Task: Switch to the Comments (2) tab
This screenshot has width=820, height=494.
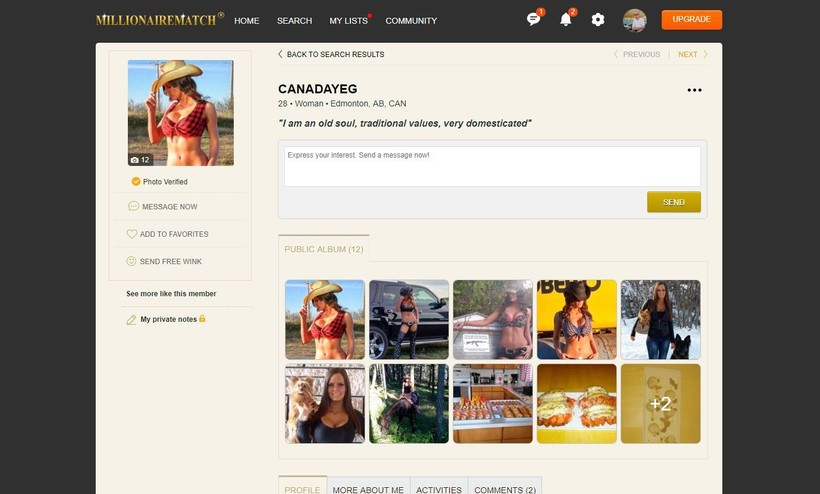Action: (x=504, y=489)
